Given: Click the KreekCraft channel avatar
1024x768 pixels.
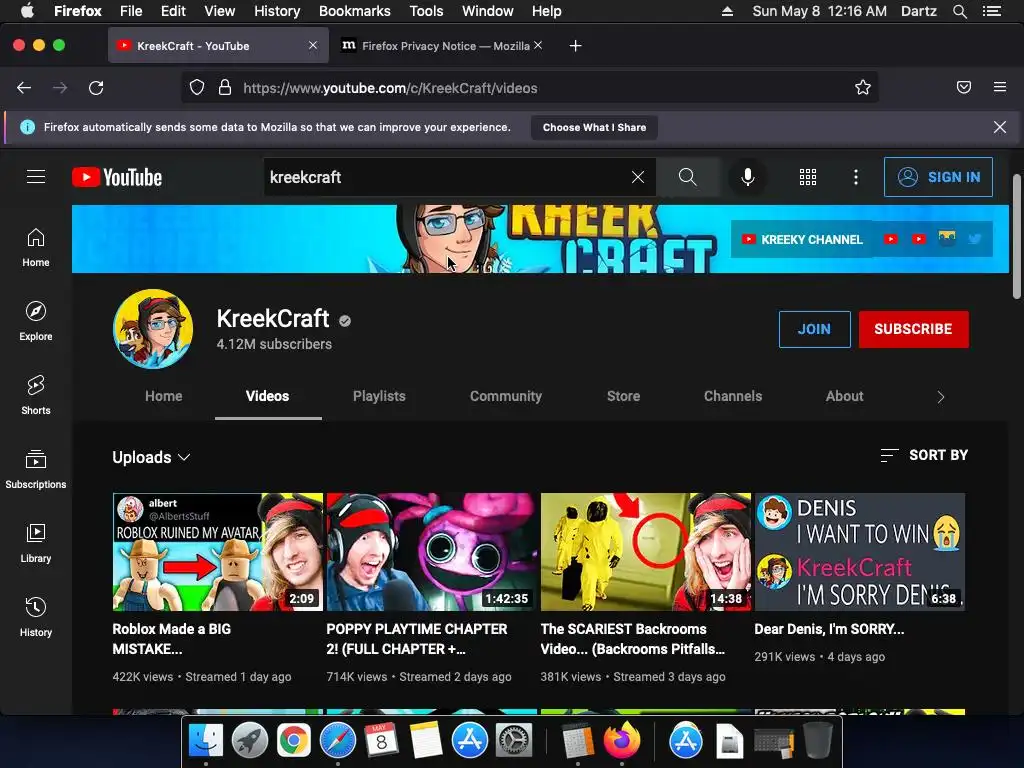Looking at the screenshot, I should pos(153,329).
